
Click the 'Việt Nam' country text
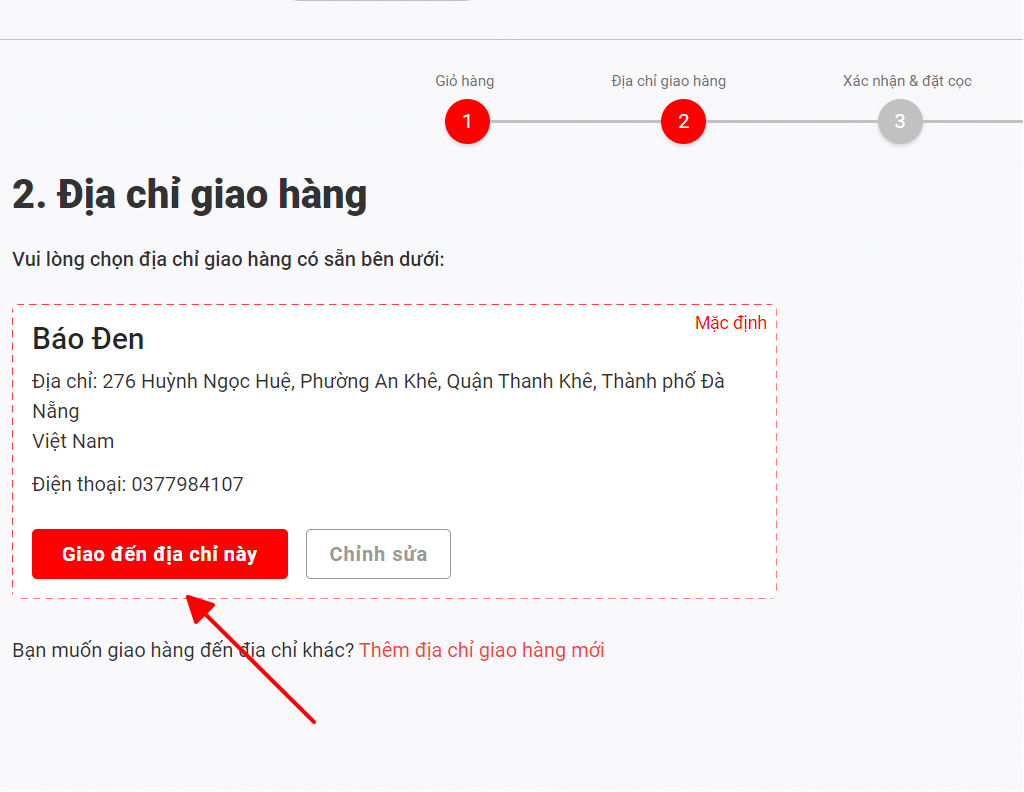tap(73, 441)
